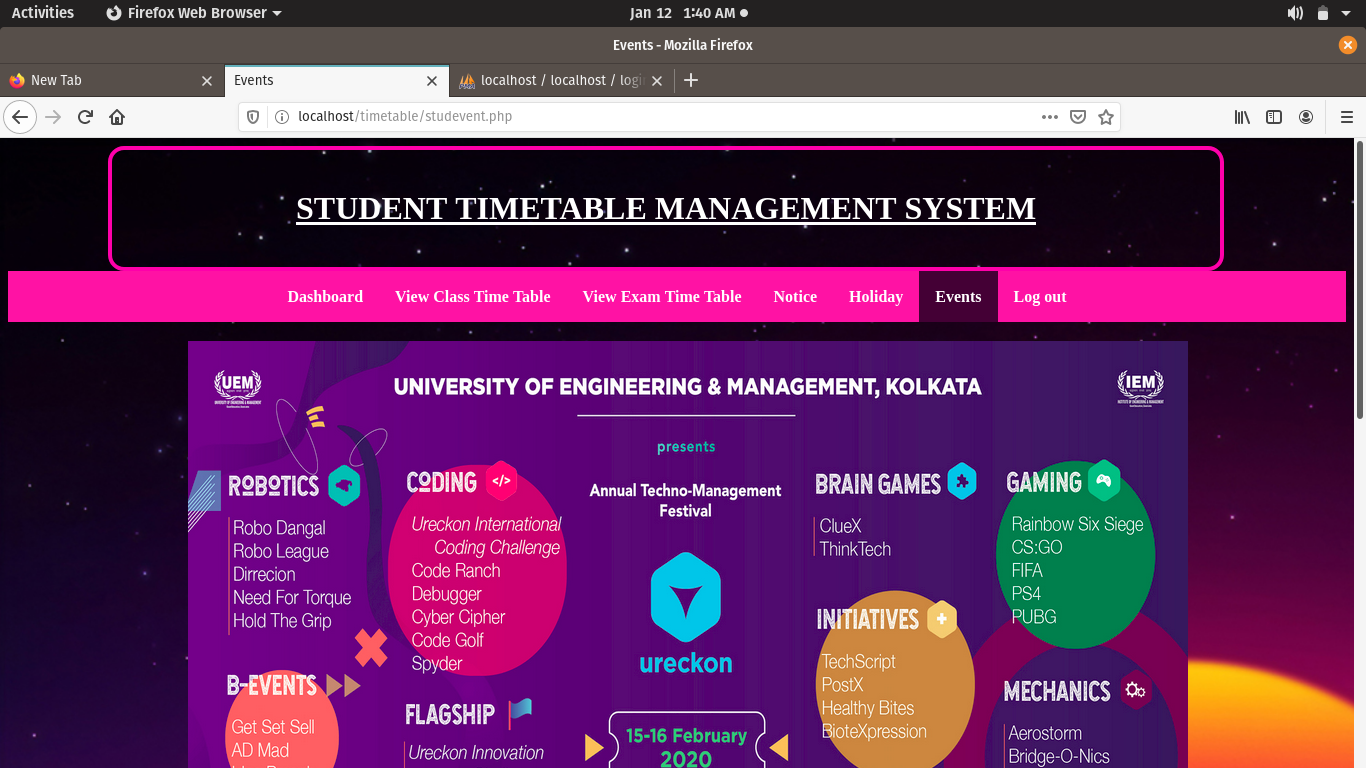Show site information icon in address bar

[281, 117]
